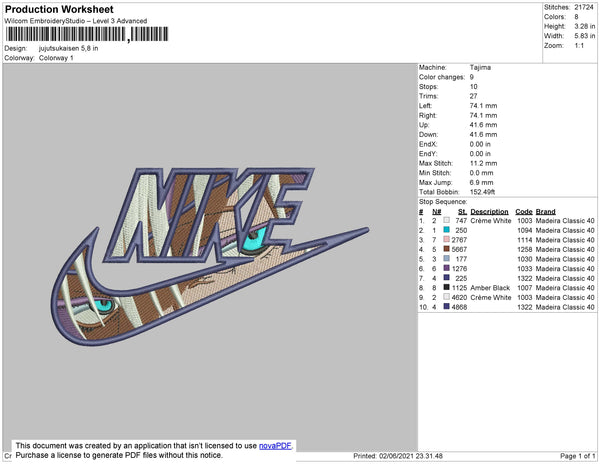This screenshot has width=600, height=464.
Task: Click the Color changes value 9
Action: point(471,77)
